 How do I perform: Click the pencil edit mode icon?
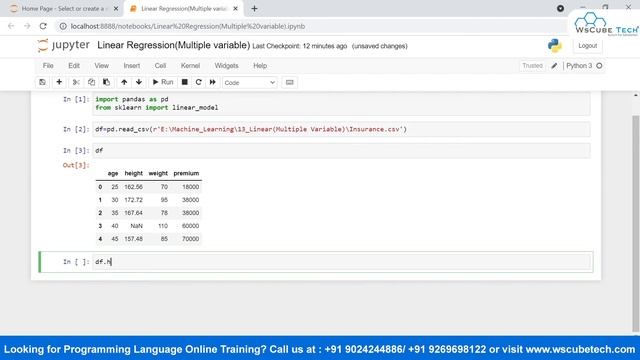pos(554,66)
